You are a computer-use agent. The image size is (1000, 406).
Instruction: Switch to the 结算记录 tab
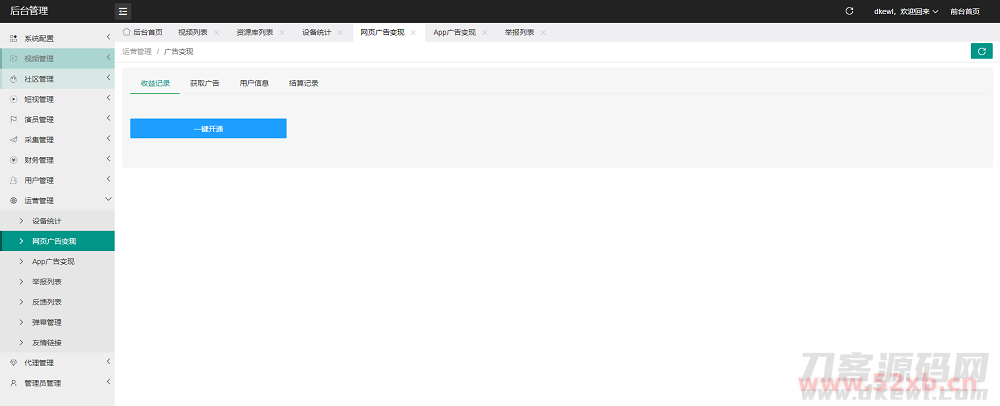[303, 83]
